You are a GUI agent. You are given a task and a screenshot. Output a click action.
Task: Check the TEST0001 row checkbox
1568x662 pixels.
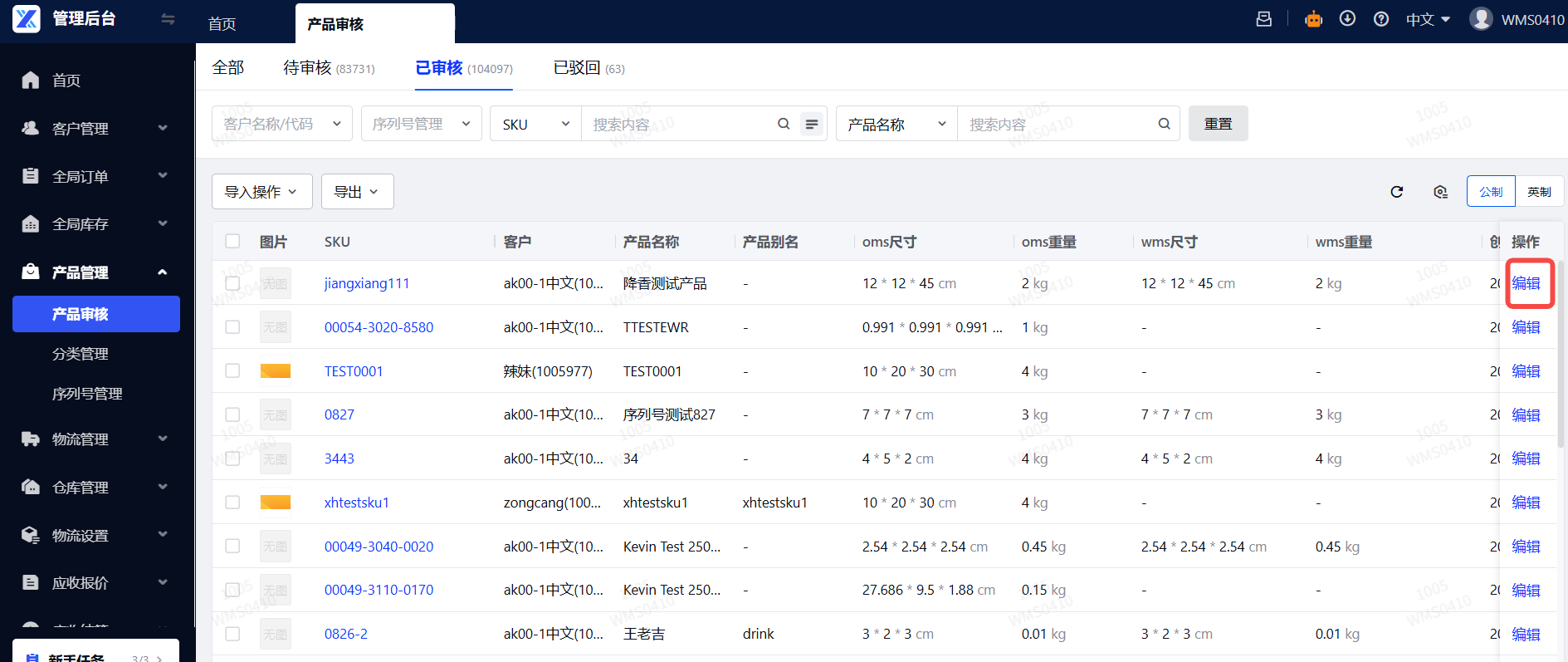click(232, 370)
